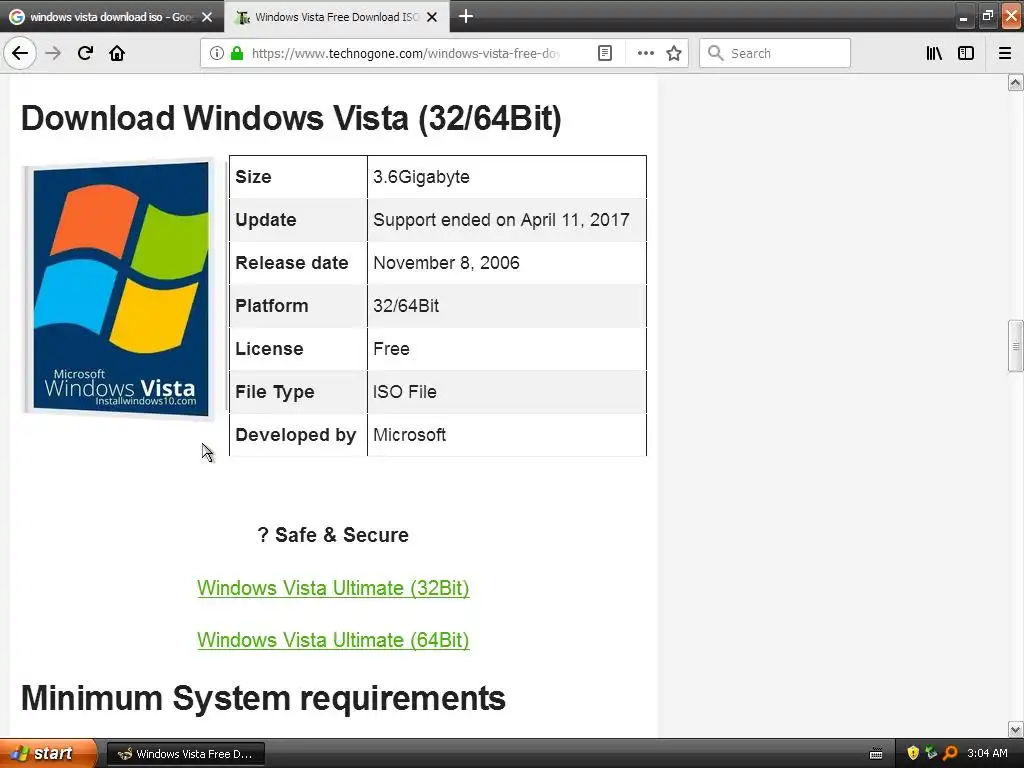Click the green secure padlock icon

(x=237, y=53)
